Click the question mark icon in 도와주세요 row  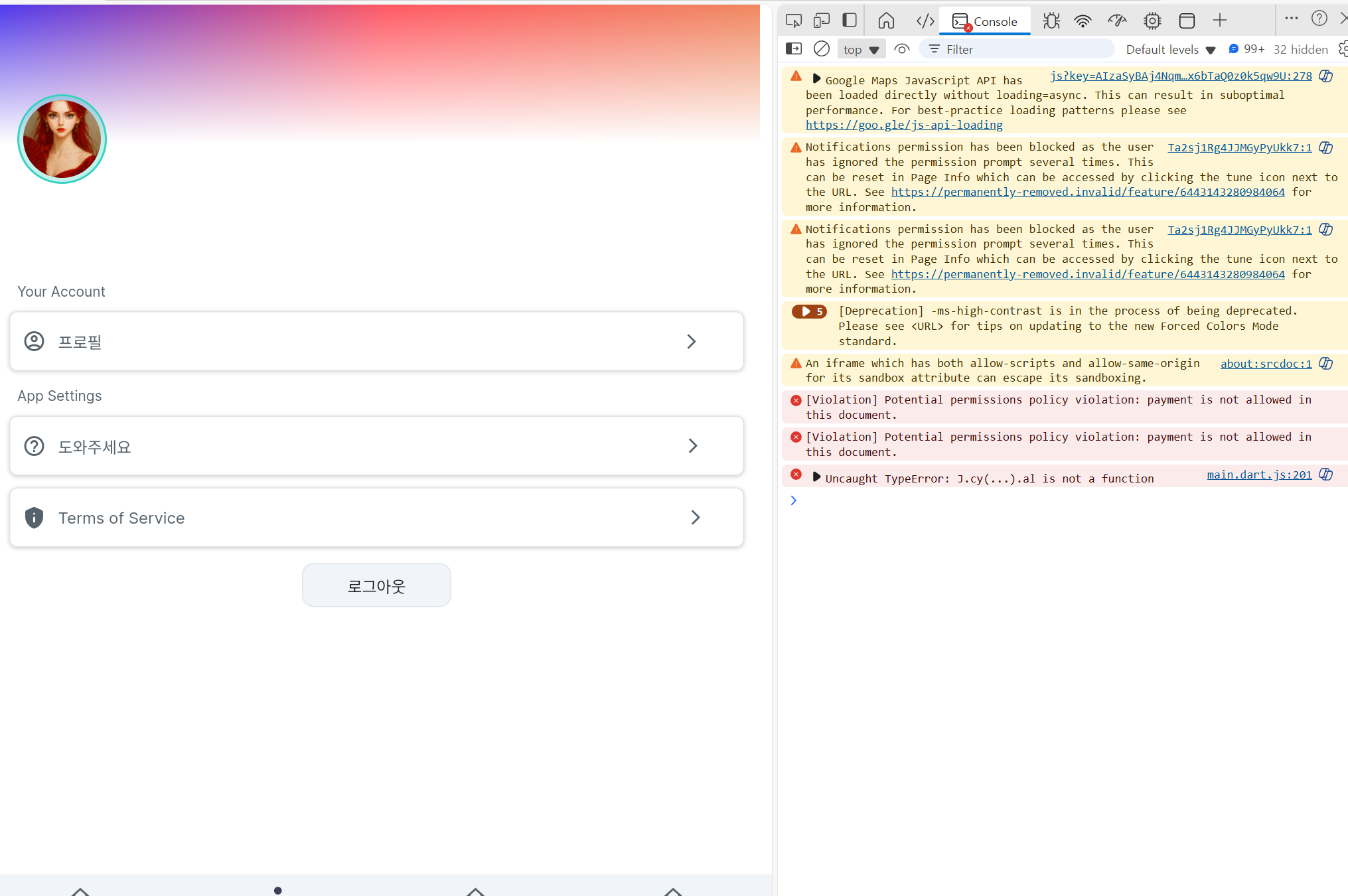click(34, 446)
